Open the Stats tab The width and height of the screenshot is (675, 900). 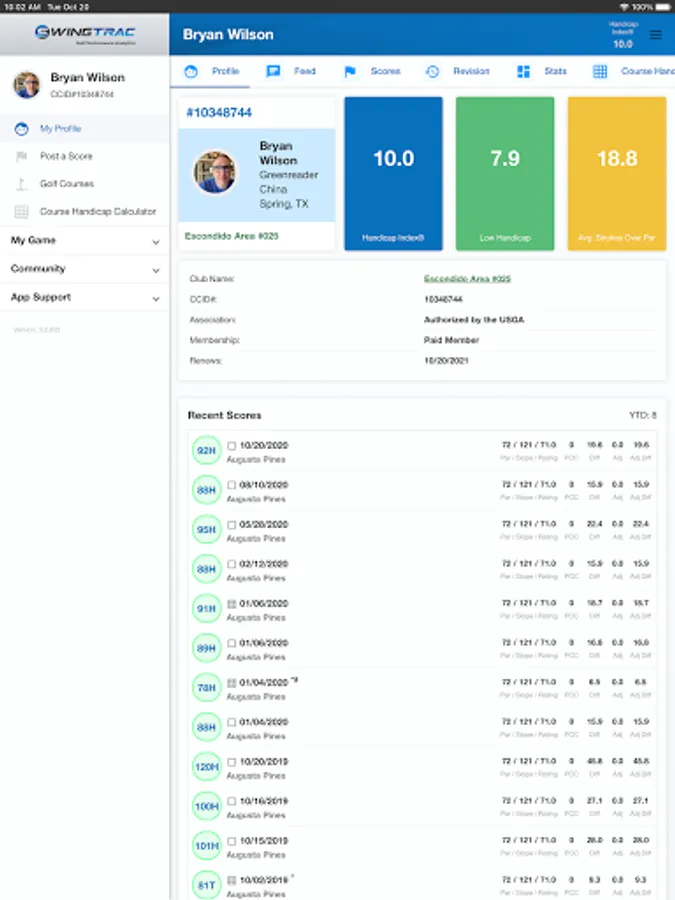(542, 72)
